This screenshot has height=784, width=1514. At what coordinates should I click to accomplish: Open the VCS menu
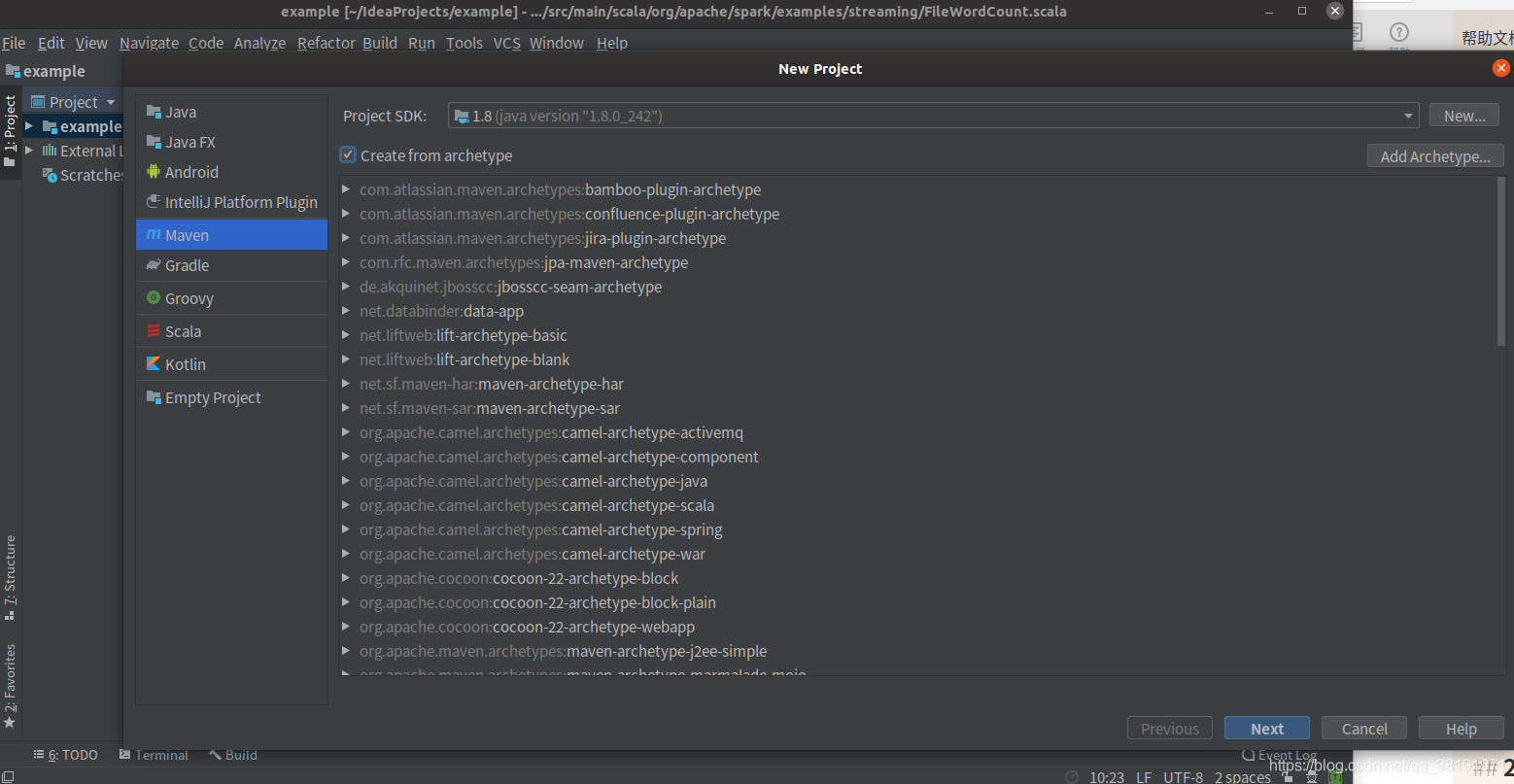point(506,43)
